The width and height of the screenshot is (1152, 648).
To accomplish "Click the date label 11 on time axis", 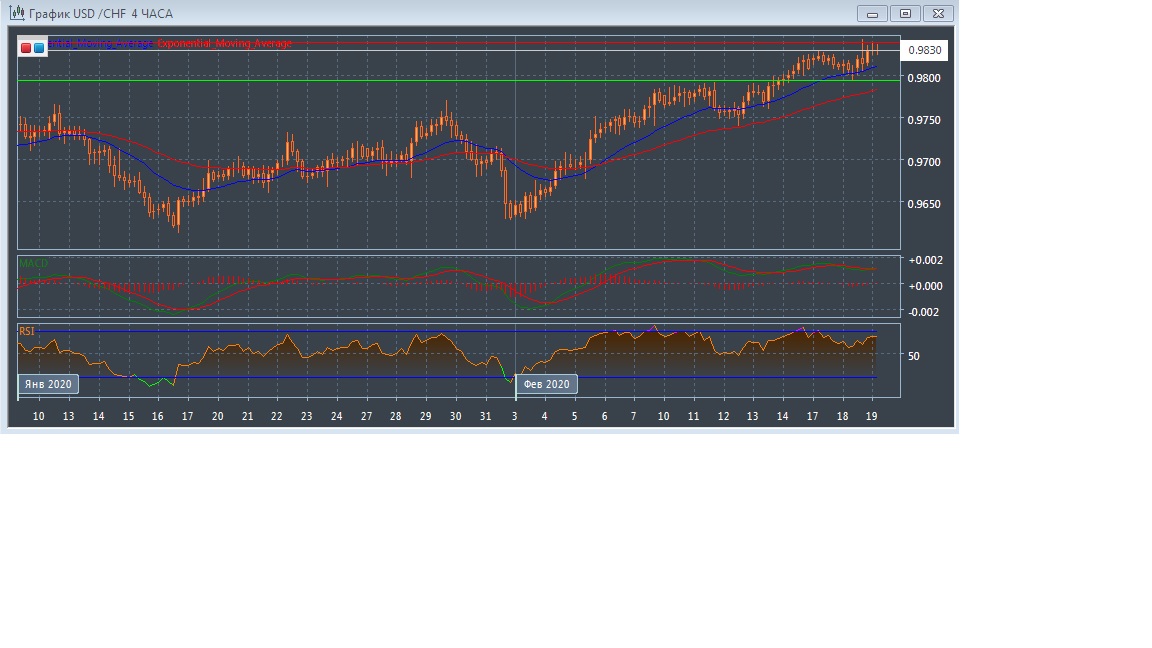I will (x=694, y=417).
